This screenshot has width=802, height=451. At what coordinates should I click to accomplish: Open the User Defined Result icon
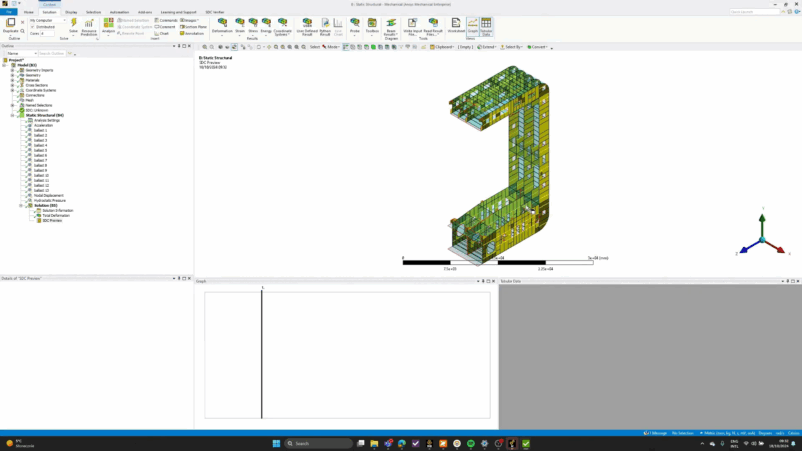click(306, 24)
